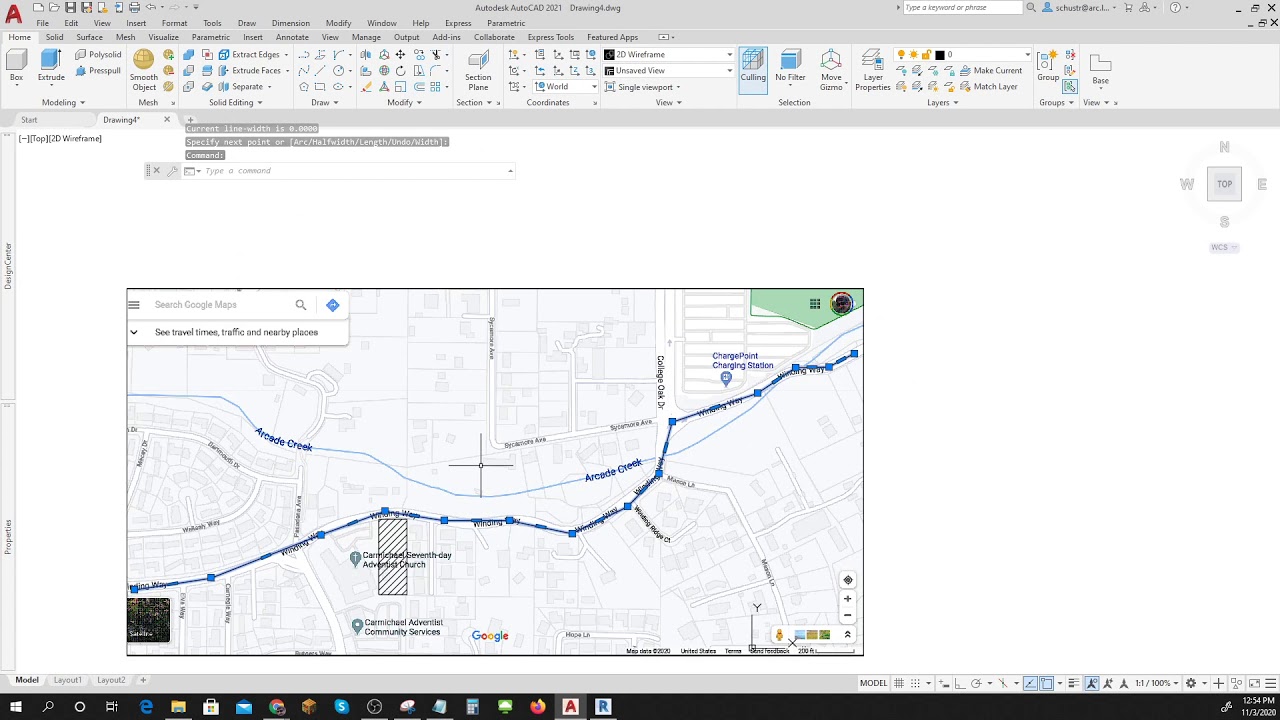The image size is (1280, 720).
Task: Open the DesignCenter side palette
Action: (x=7, y=266)
